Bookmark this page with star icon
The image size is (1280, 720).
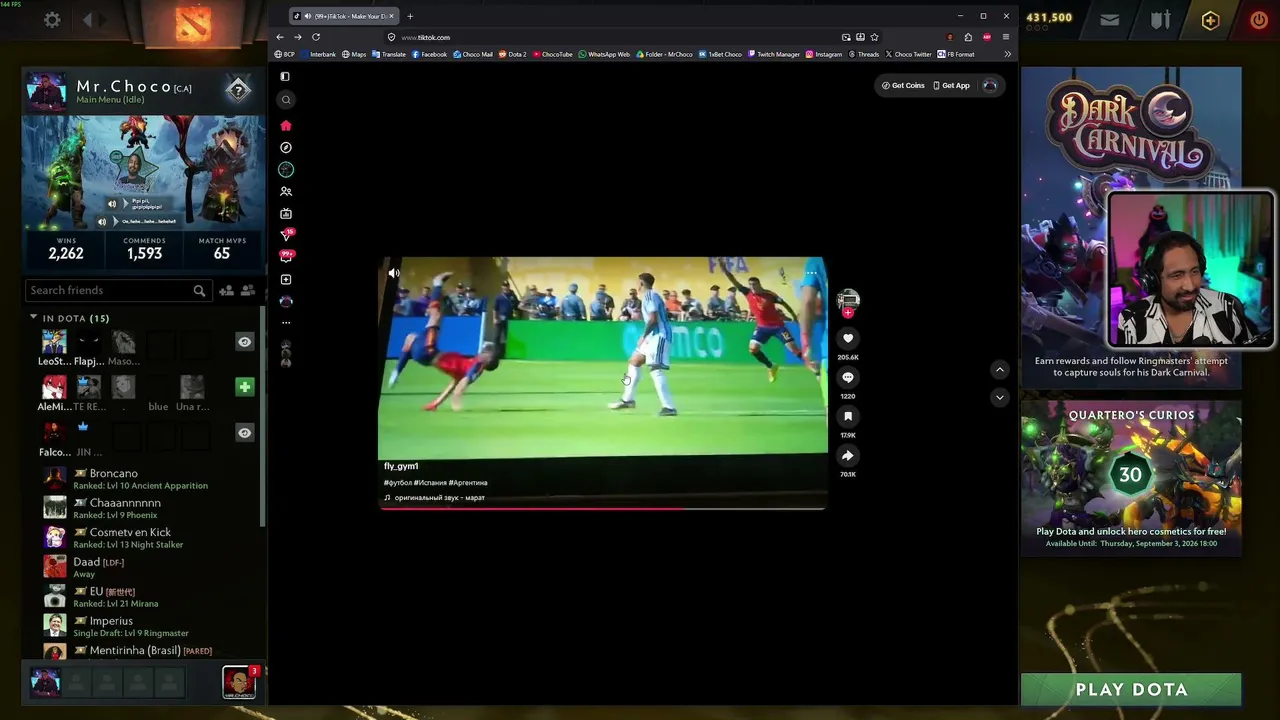pyautogui.click(x=874, y=37)
